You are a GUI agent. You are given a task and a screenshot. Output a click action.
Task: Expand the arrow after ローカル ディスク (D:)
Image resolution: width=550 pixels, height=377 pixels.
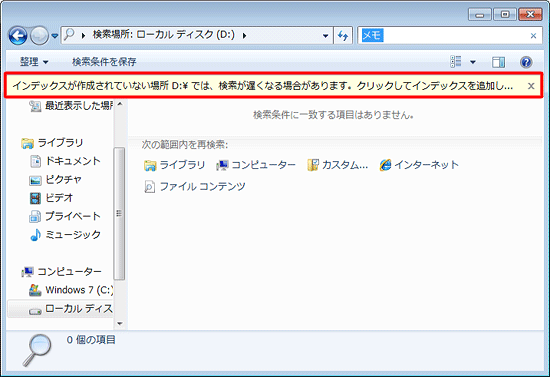click(x=244, y=35)
